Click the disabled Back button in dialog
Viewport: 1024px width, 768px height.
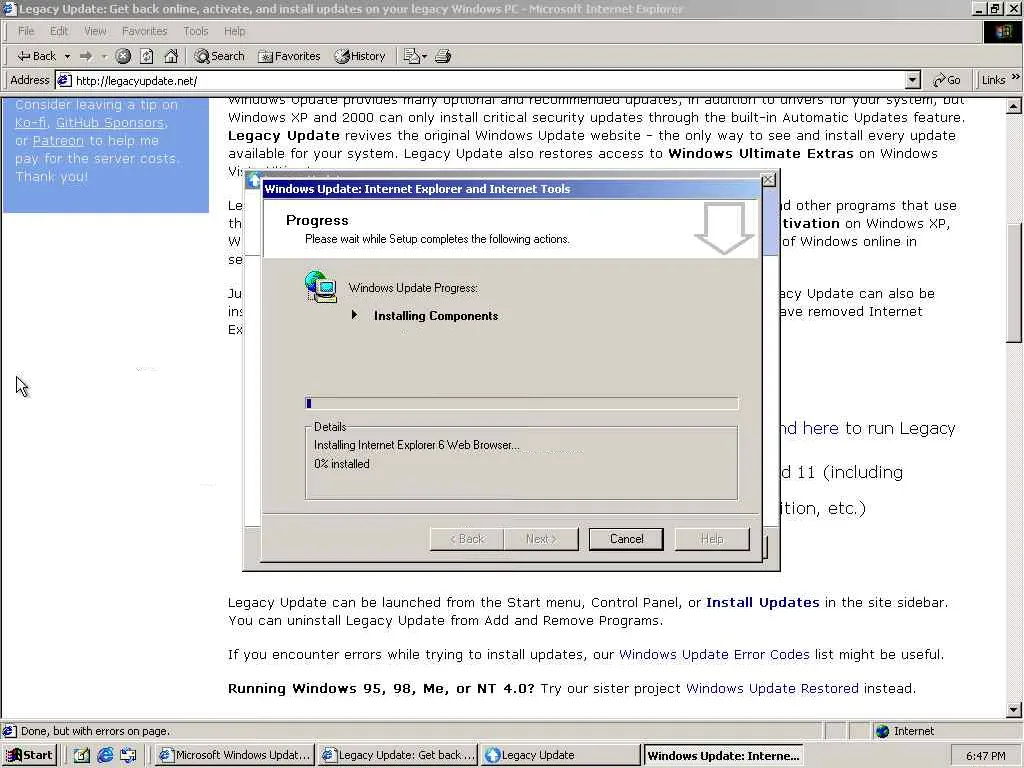click(x=467, y=539)
